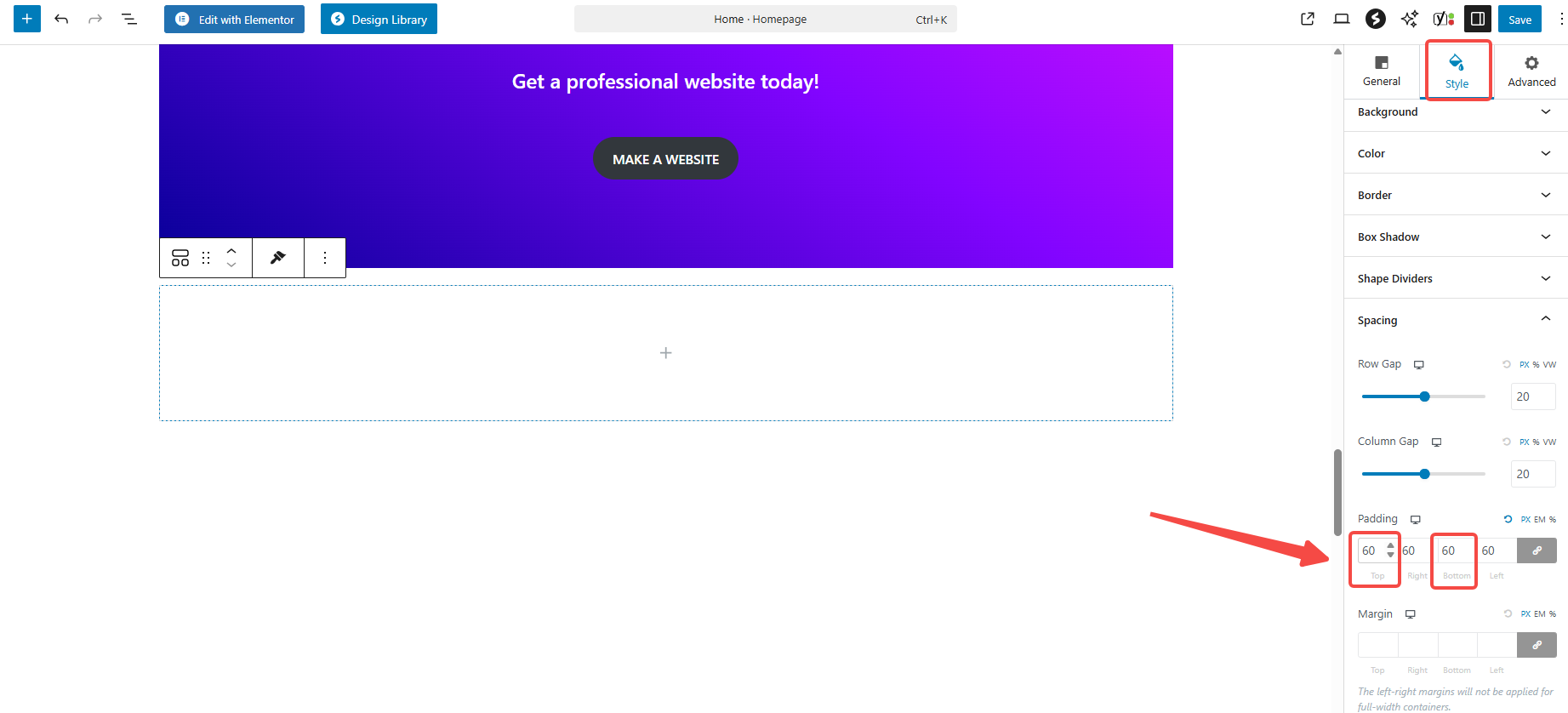Grab the block drag handle
1568x713 pixels.
tap(206, 258)
